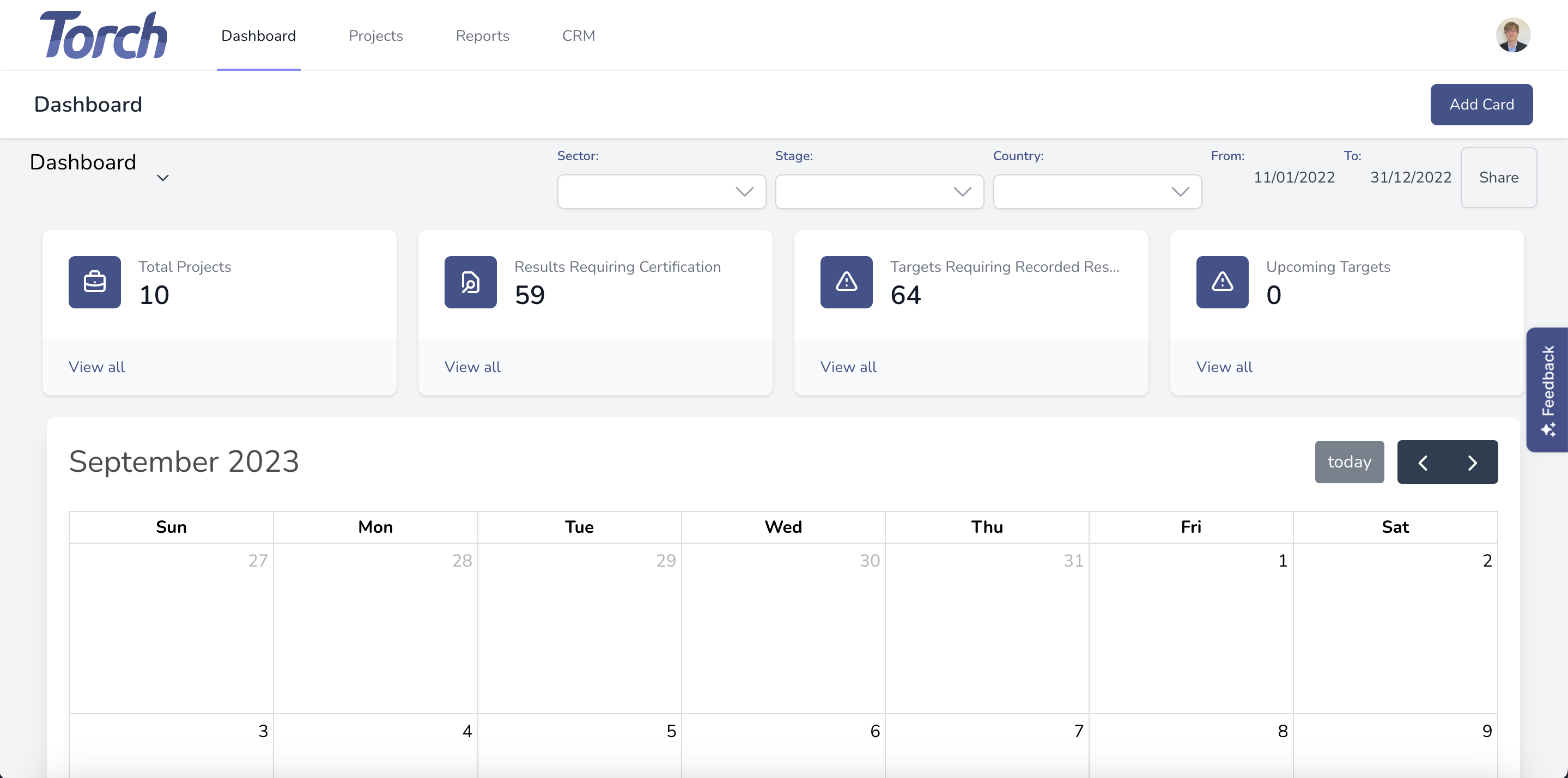This screenshot has width=1568, height=778.
Task: Edit the From date 11/01/2022
Action: click(x=1294, y=177)
